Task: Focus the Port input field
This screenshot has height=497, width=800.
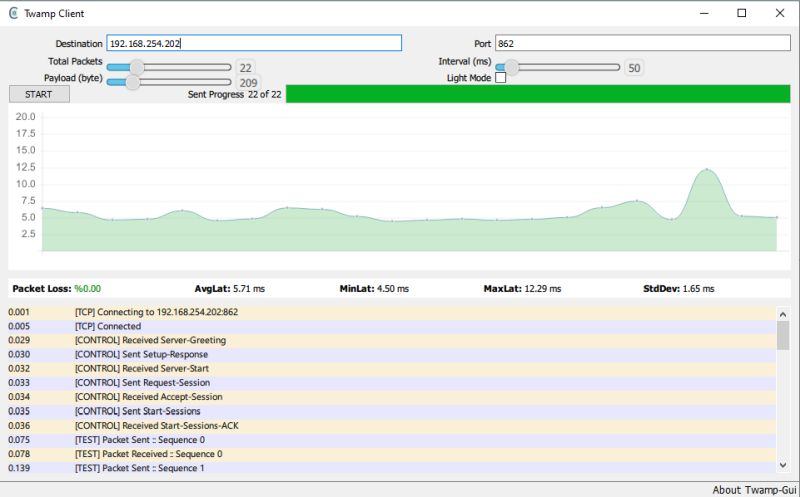Action: 643,43
